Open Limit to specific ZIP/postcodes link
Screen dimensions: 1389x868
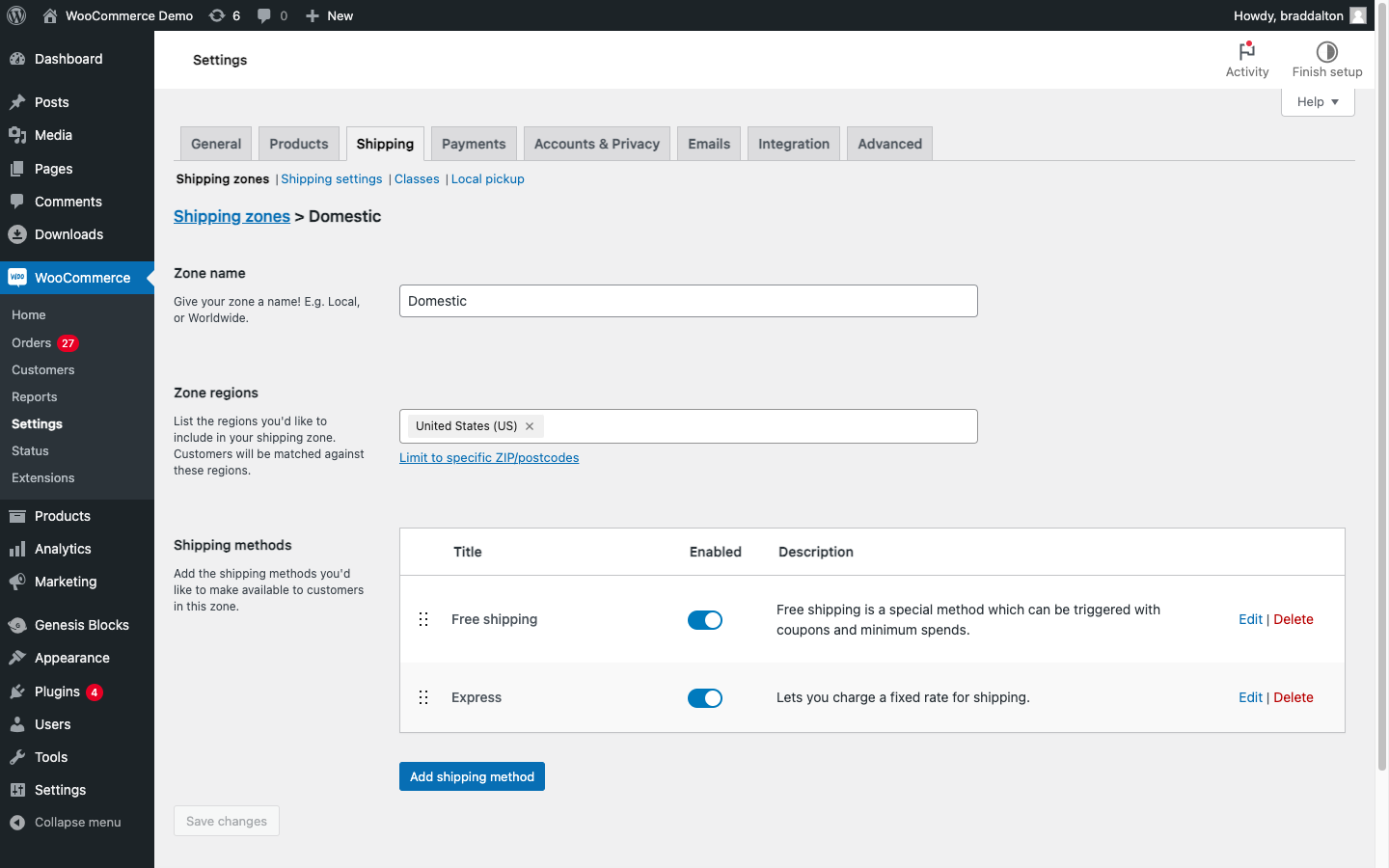[x=489, y=458]
